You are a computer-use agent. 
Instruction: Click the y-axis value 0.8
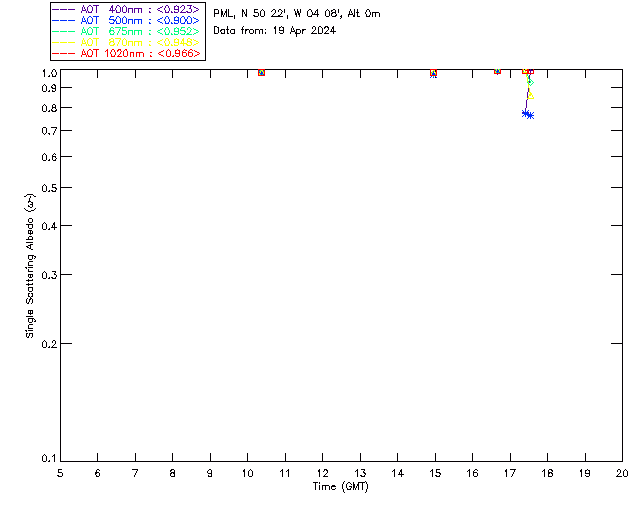coord(49,108)
